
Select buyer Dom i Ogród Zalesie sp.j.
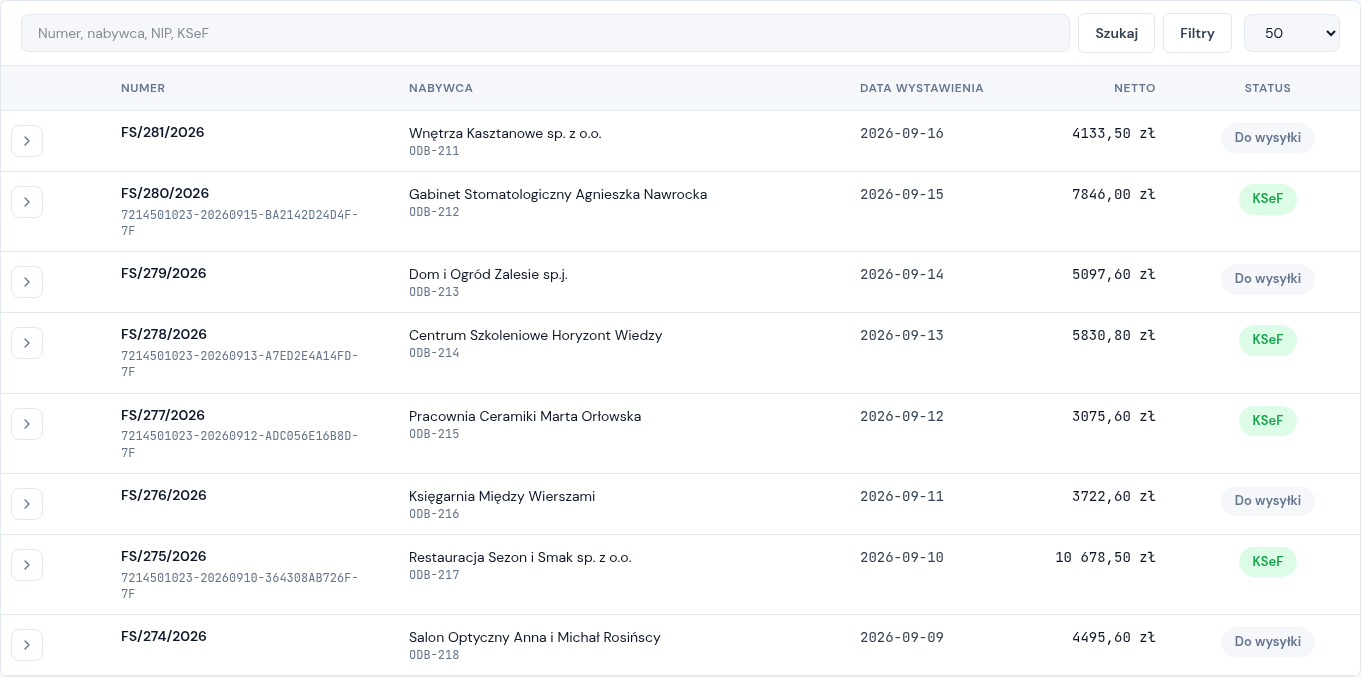pos(488,274)
